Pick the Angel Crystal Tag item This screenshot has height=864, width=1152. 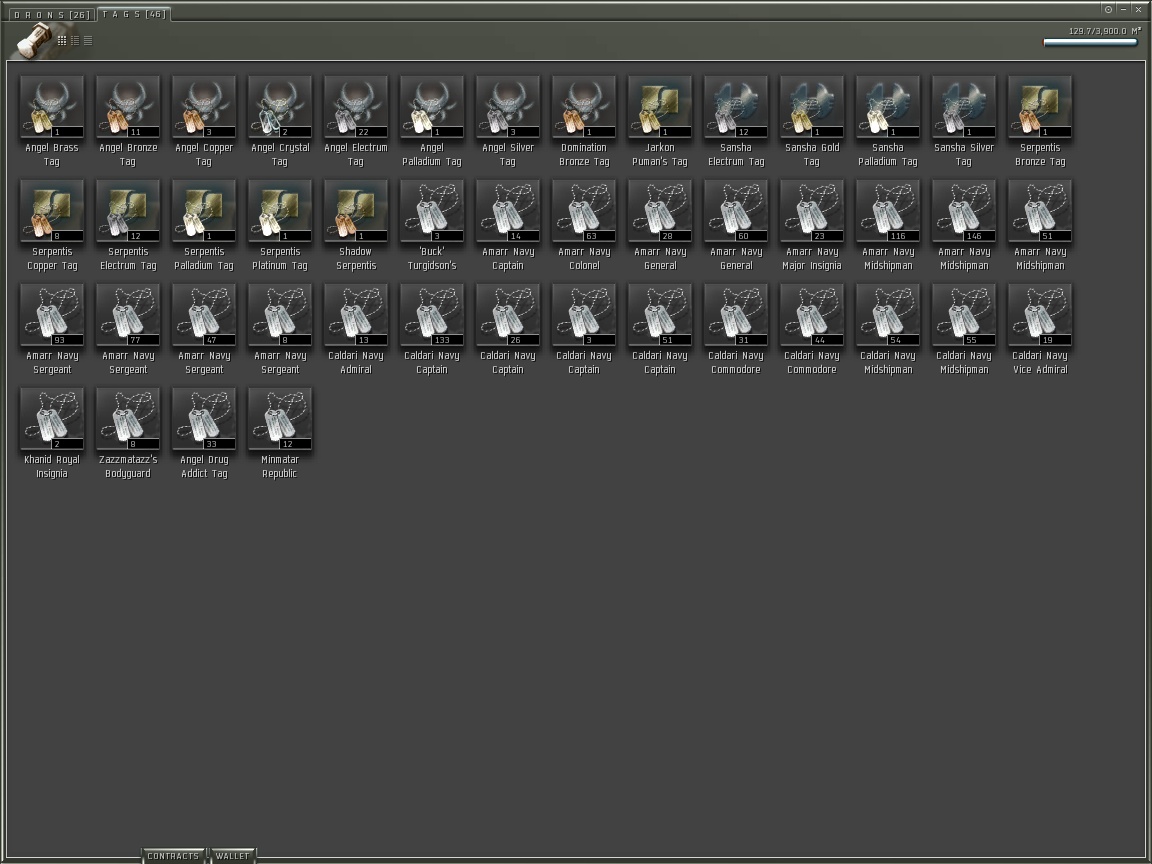pyautogui.click(x=280, y=107)
